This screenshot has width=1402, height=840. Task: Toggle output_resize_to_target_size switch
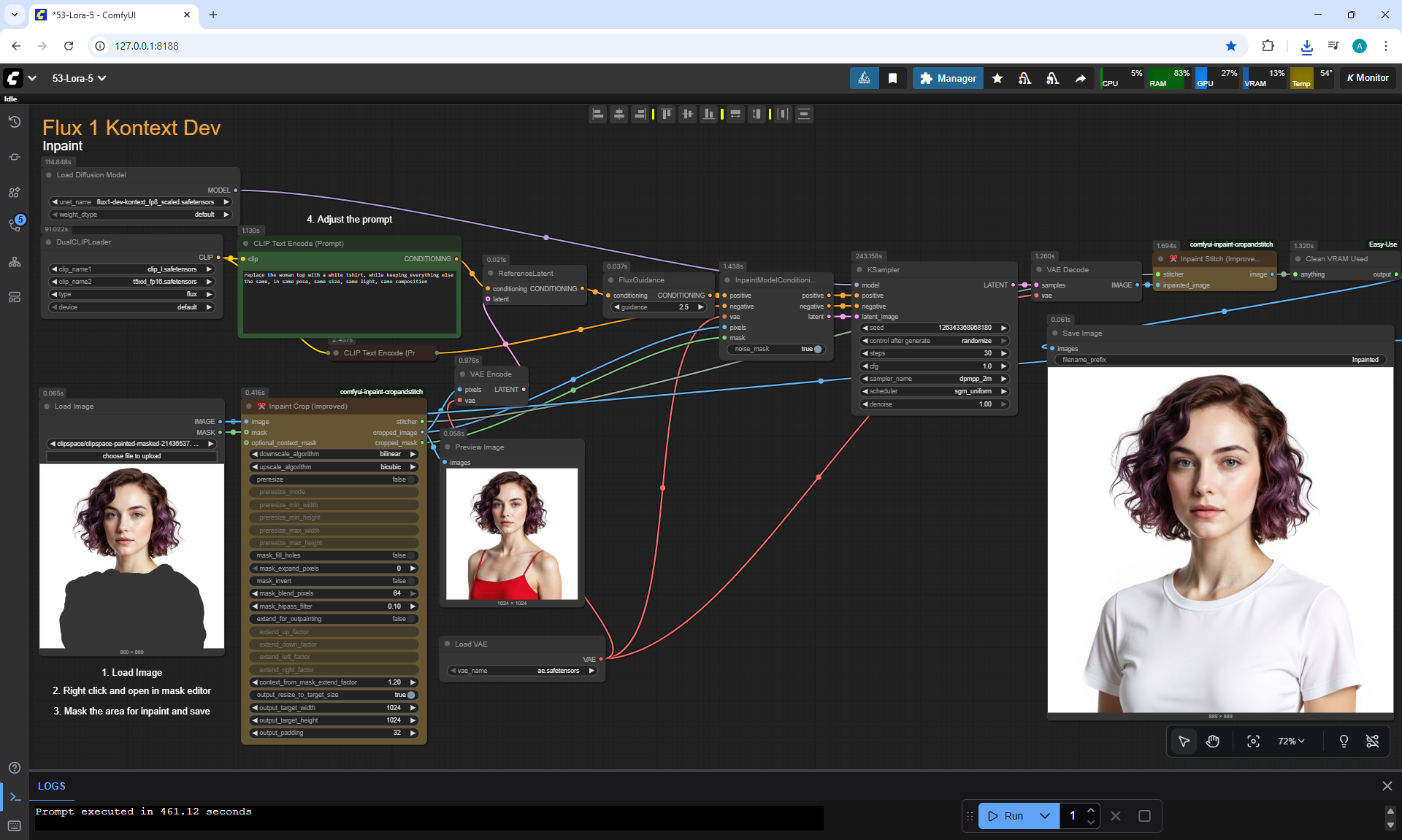pyautogui.click(x=410, y=695)
